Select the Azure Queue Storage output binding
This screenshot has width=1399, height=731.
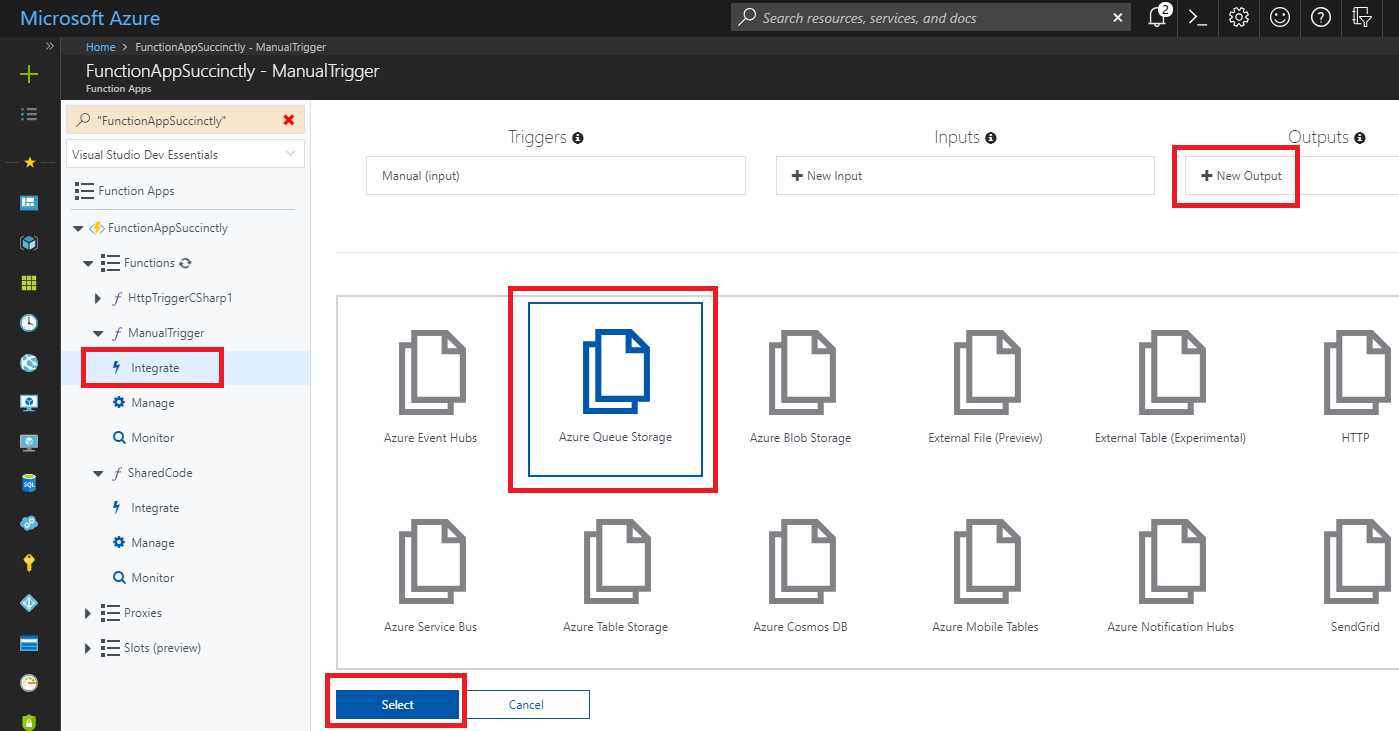coord(613,390)
